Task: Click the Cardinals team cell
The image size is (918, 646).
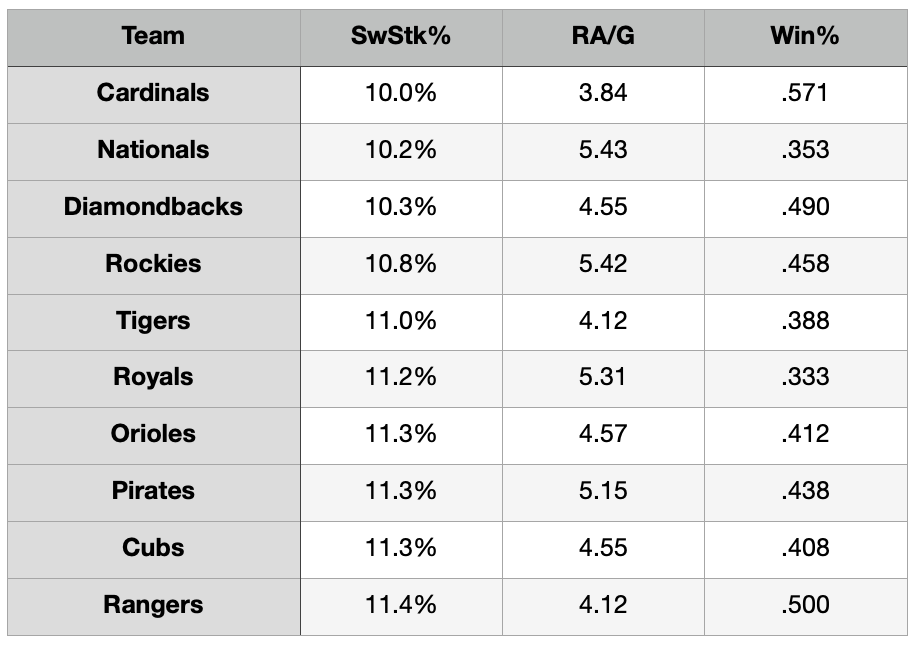Action: click(153, 93)
